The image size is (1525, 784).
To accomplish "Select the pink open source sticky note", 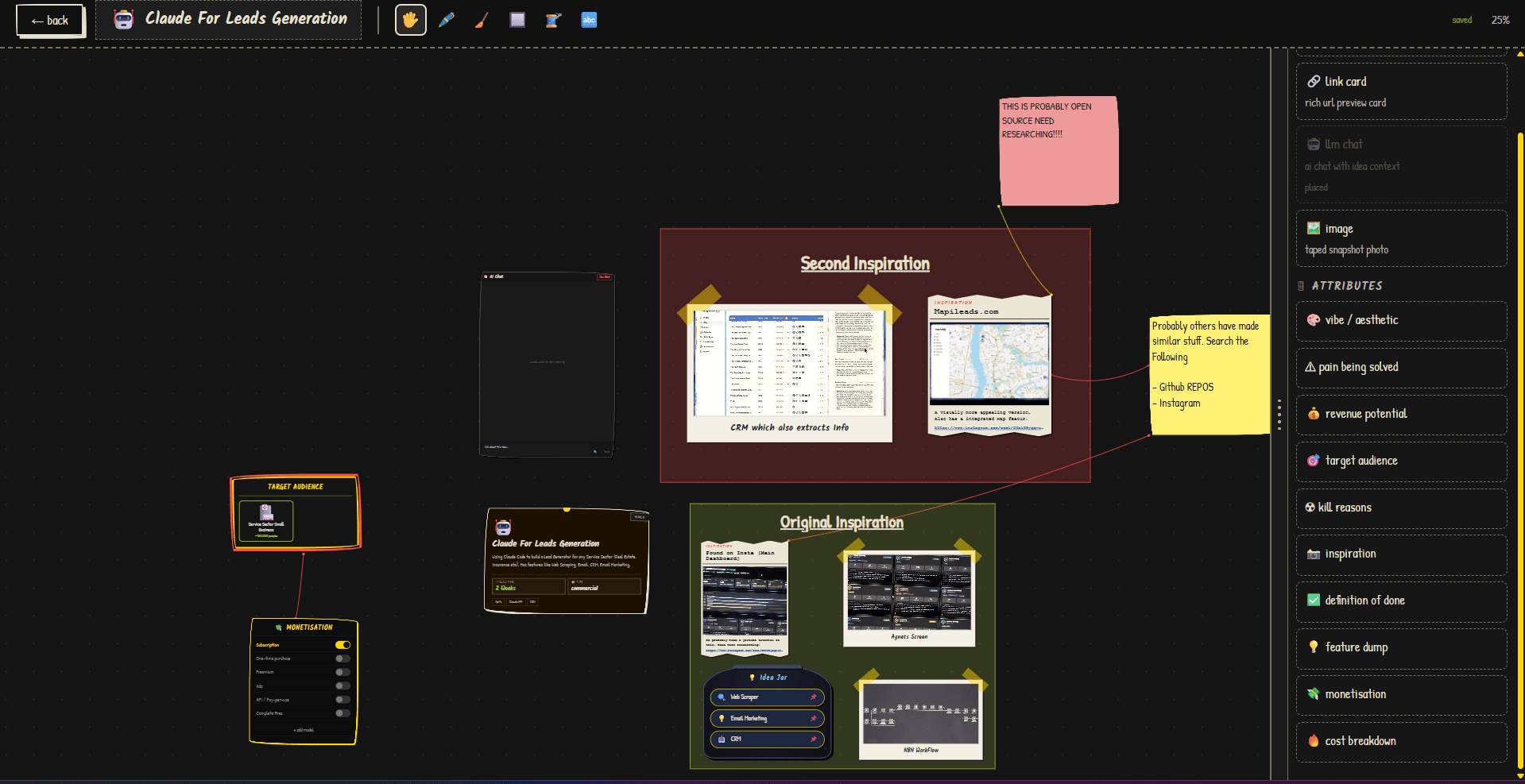I will pyautogui.click(x=1059, y=151).
